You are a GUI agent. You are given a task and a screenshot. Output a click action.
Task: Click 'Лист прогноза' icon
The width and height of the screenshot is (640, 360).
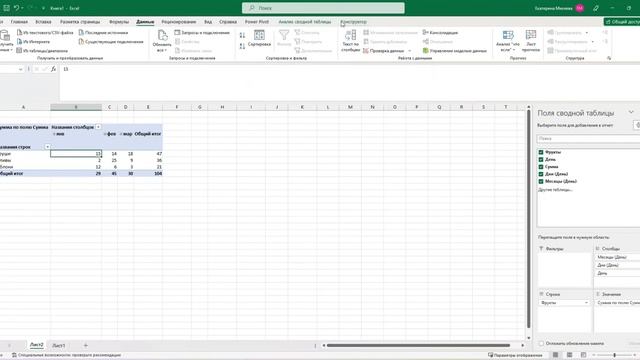tap(531, 36)
